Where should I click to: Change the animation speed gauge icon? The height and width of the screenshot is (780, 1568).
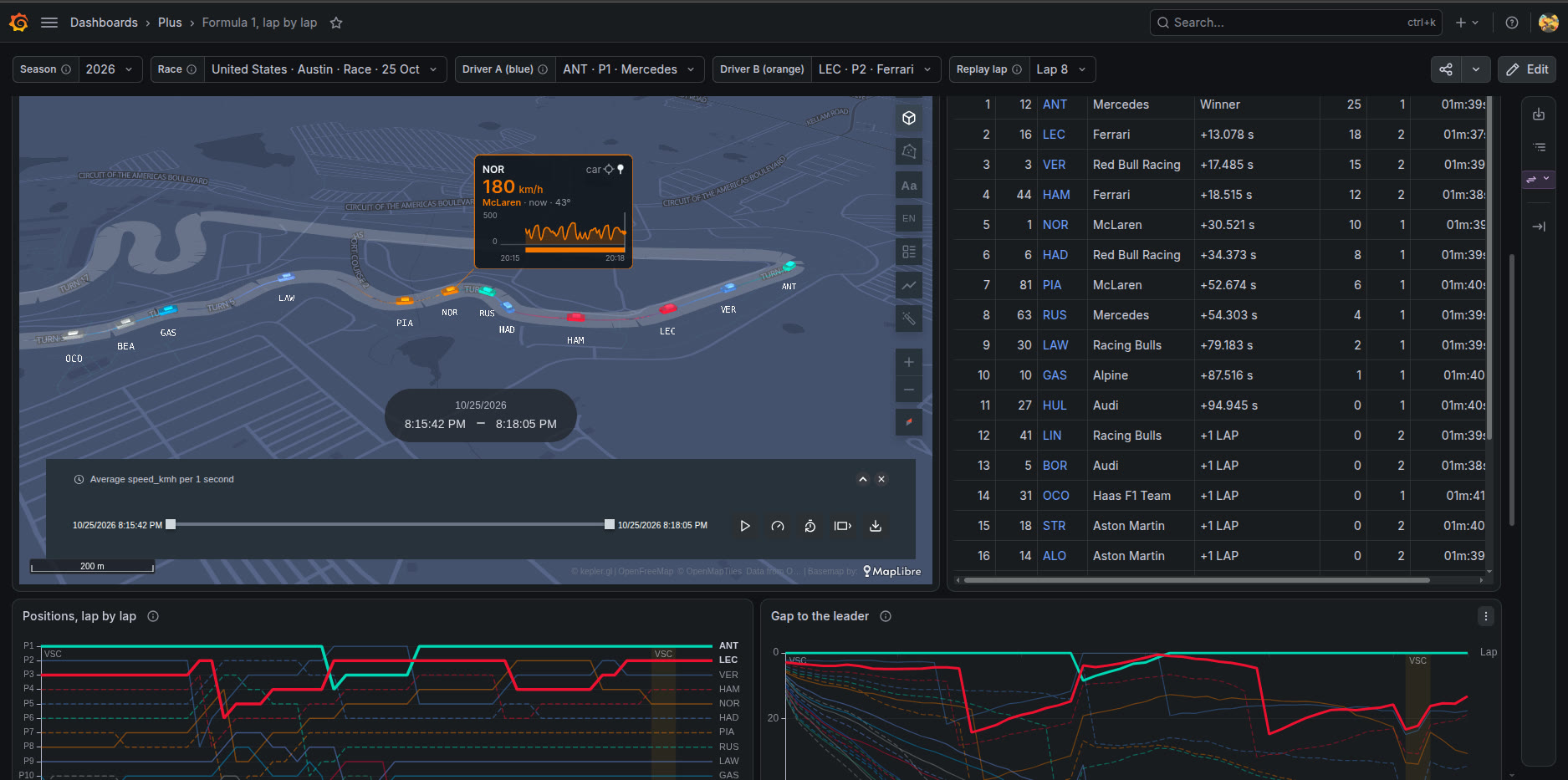coord(778,526)
